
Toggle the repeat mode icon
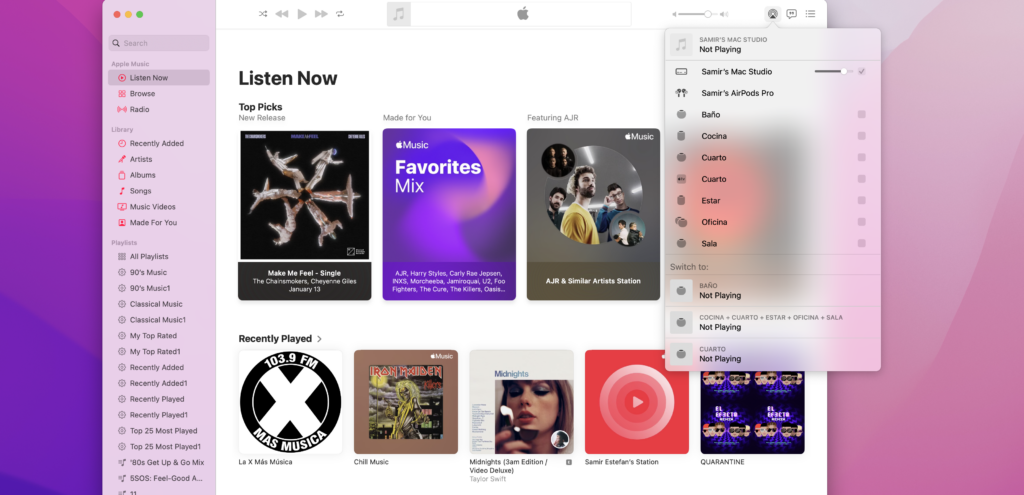340,14
